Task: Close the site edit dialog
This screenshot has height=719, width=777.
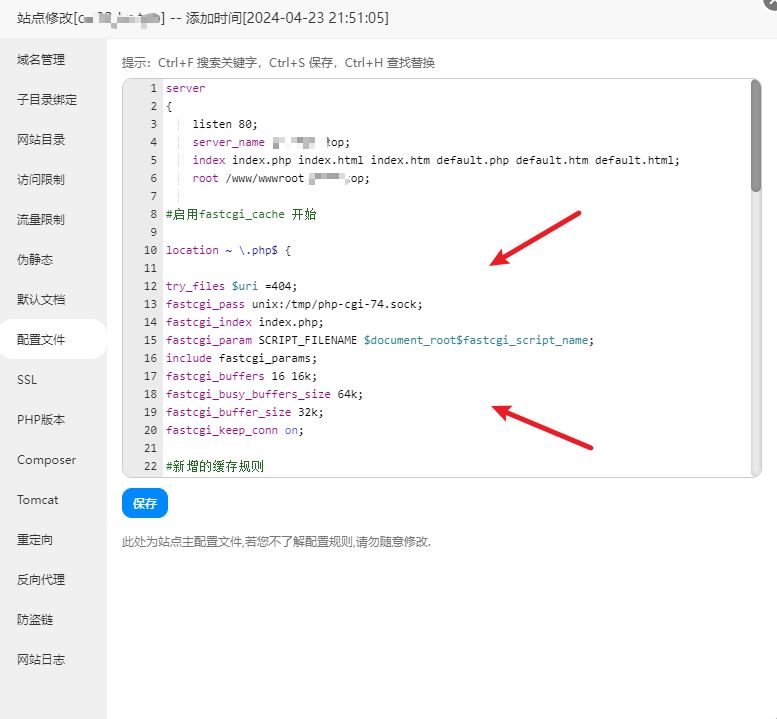Action: click(x=771, y=3)
